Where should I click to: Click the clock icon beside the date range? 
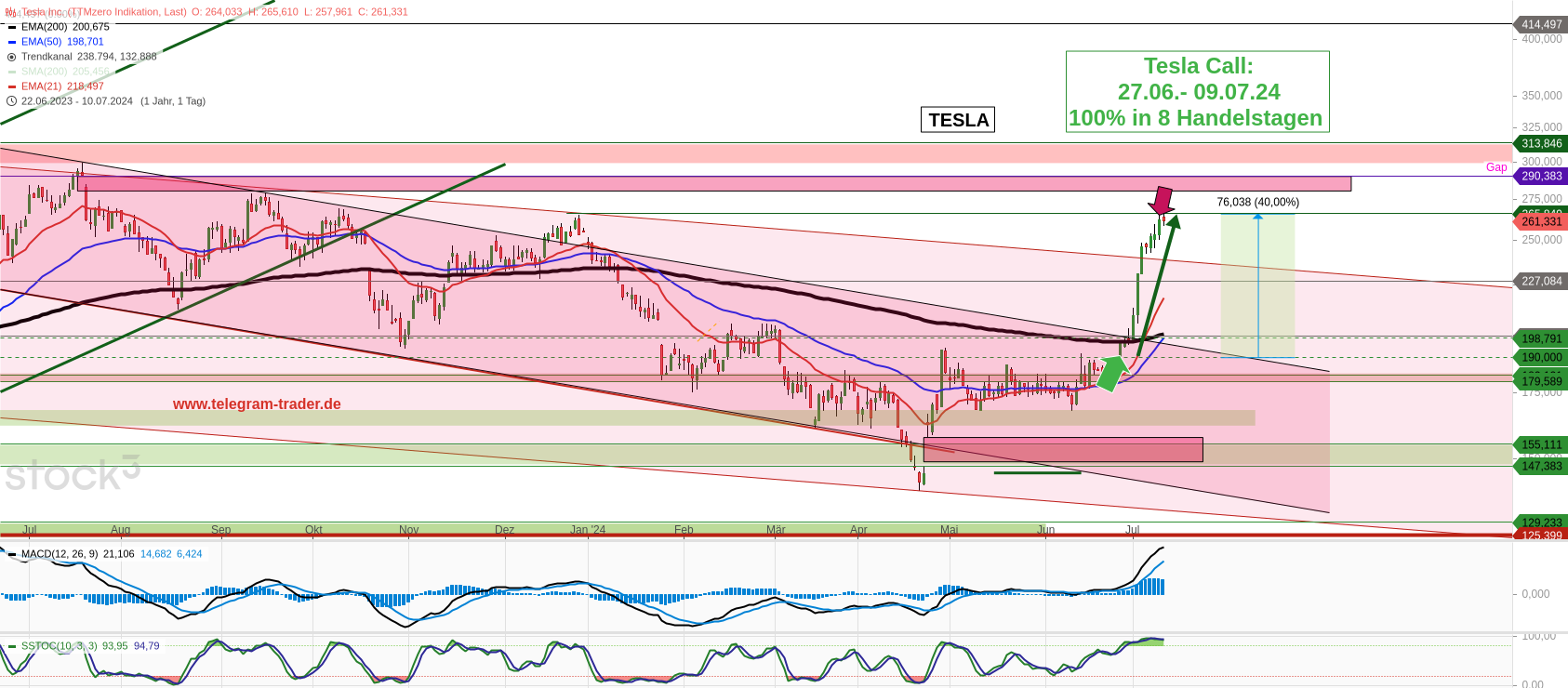pyautogui.click(x=11, y=101)
